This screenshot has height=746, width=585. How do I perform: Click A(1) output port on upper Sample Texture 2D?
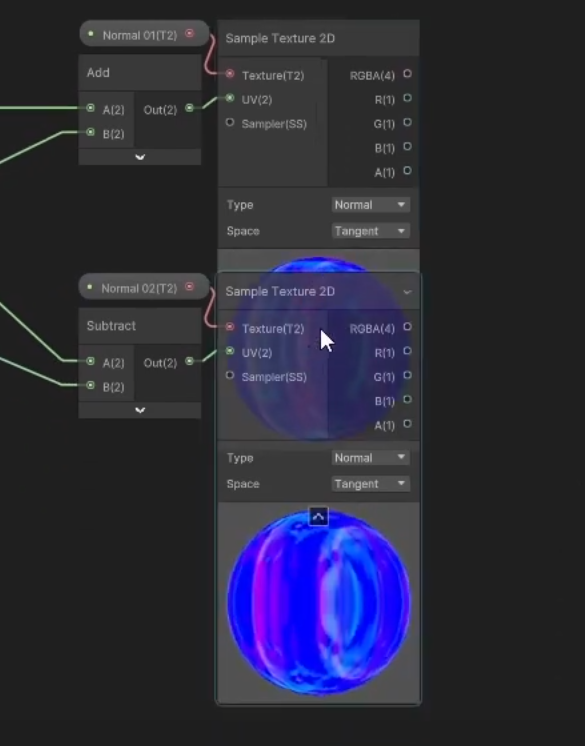407,170
